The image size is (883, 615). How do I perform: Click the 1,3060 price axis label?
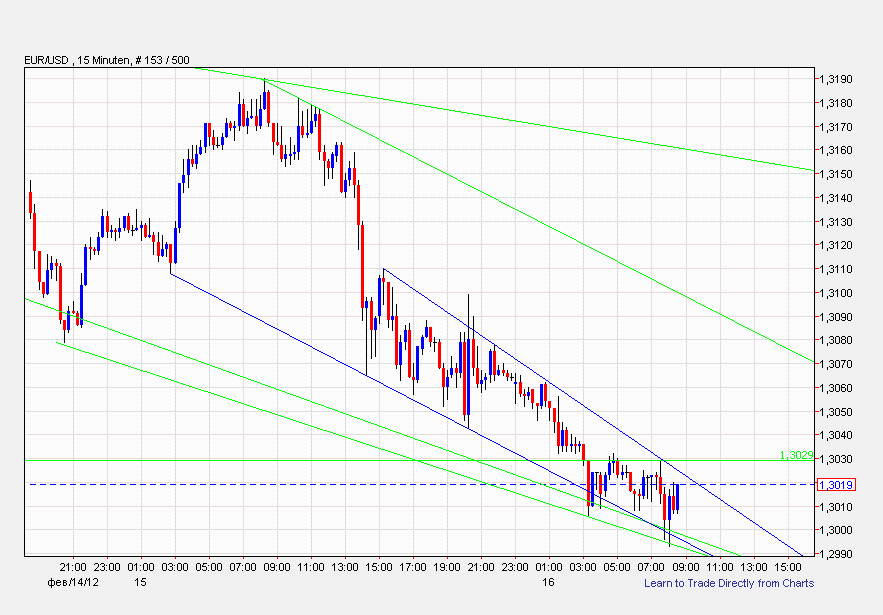tap(836, 388)
